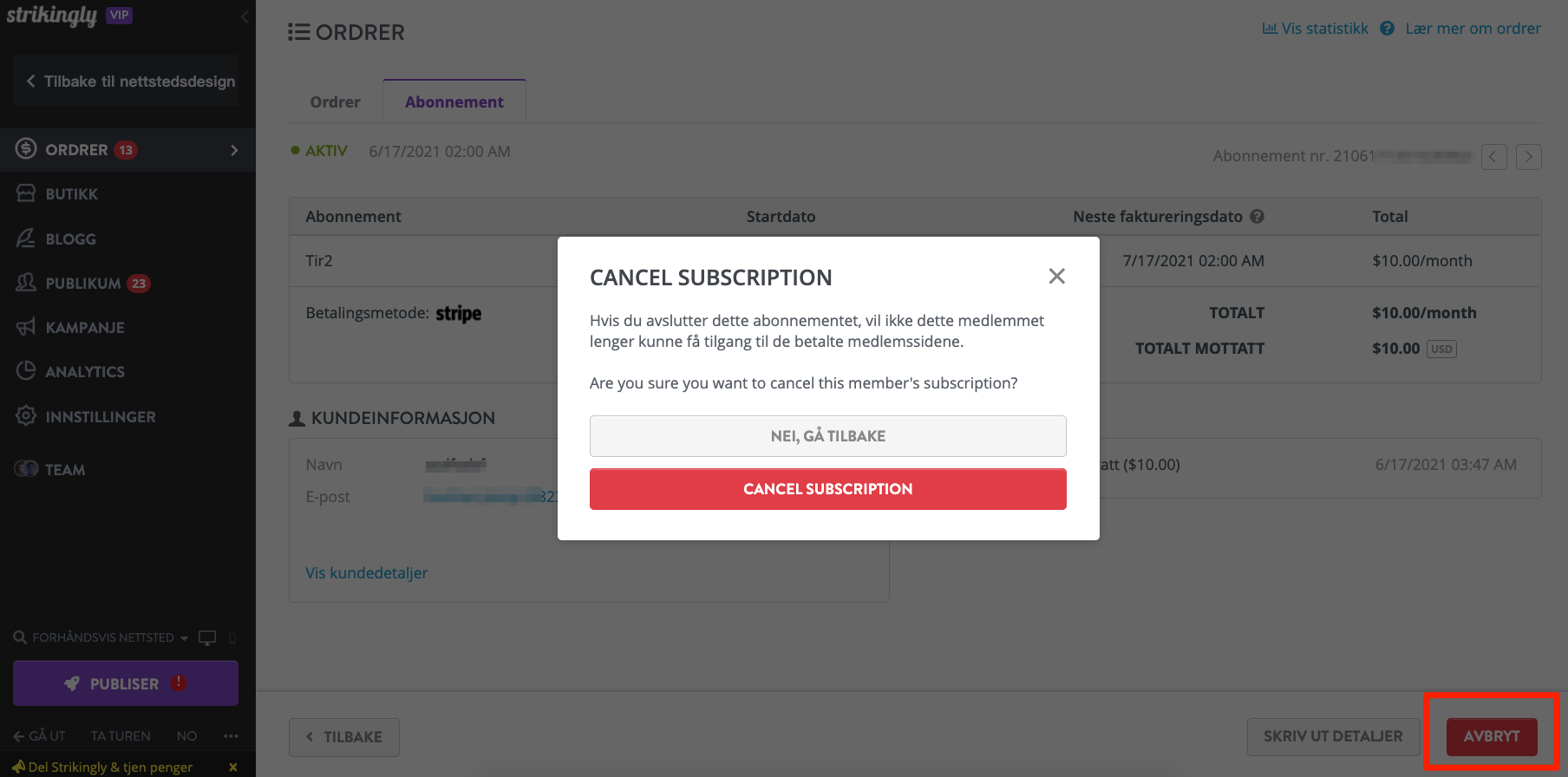Image resolution: width=1568 pixels, height=777 pixels.
Task: Click the help icon beside Neste faktureringsdato
Action: click(1257, 217)
